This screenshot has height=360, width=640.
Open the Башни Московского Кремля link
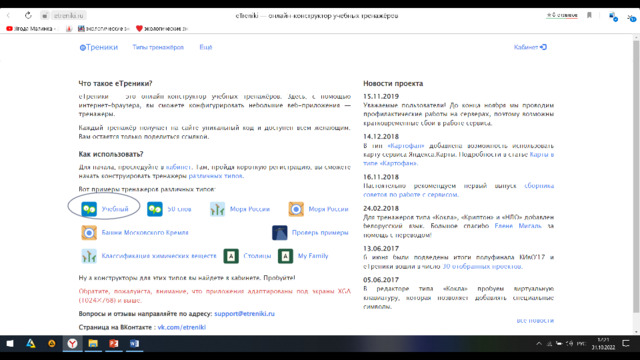coord(145,233)
